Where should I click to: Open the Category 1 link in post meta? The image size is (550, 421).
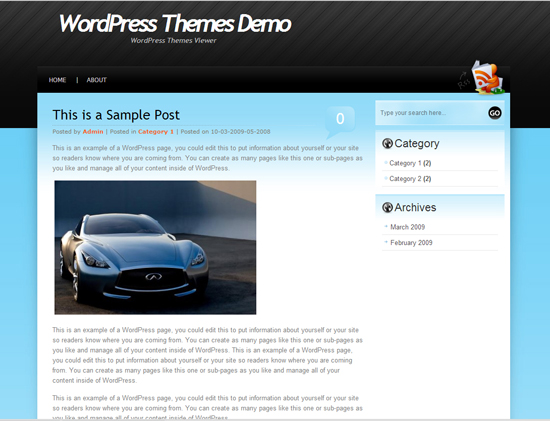point(156,132)
